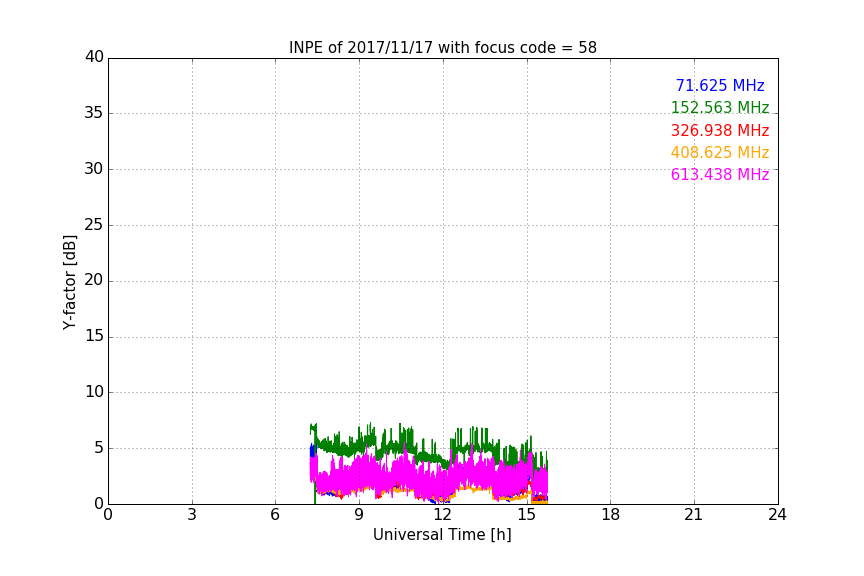Click the y-axis tick label 40
This screenshot has width=864, height=576.
tap(94, 57)
